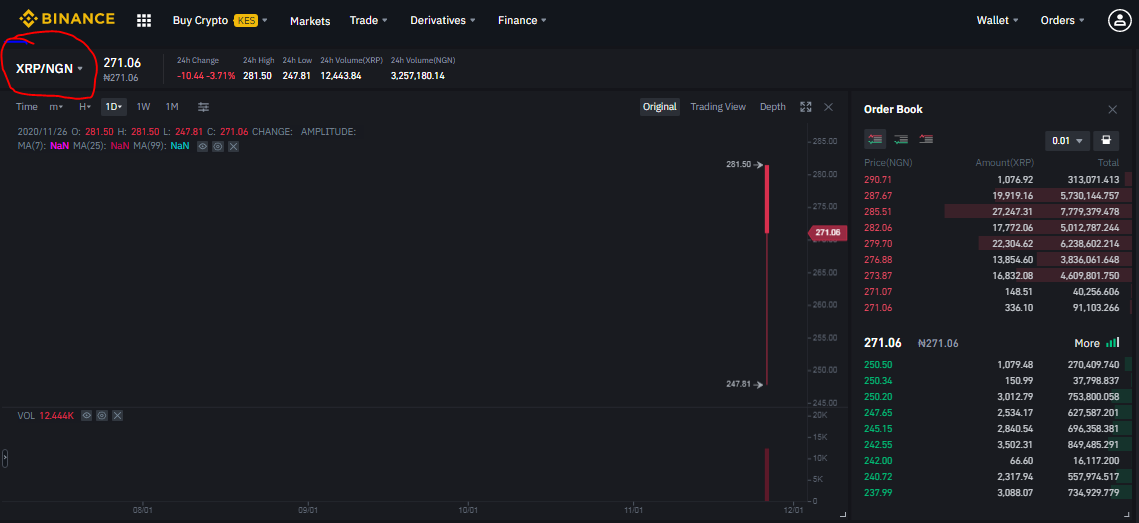Viewport: 1139px width, 523px height.
Task: Click the red volume bar in VOL pane
Action: (766, 474)
